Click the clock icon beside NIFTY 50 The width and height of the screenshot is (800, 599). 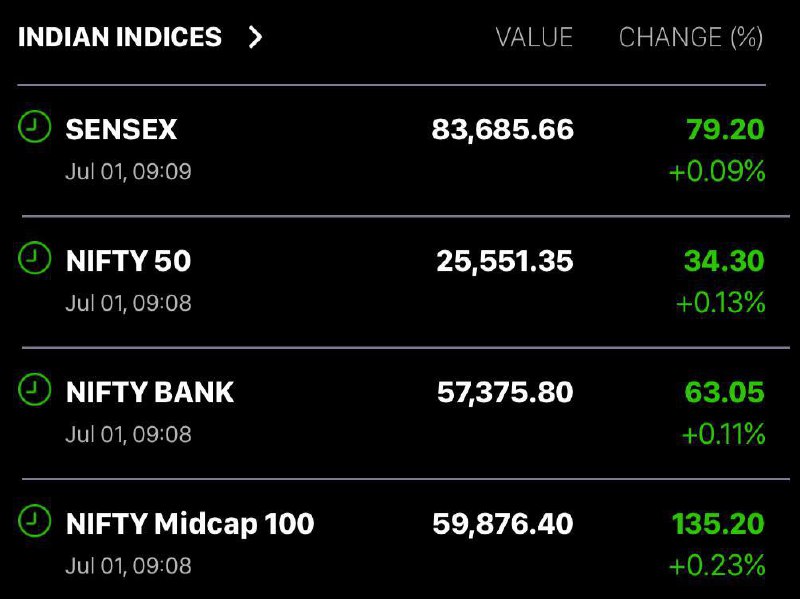[34, 258]
